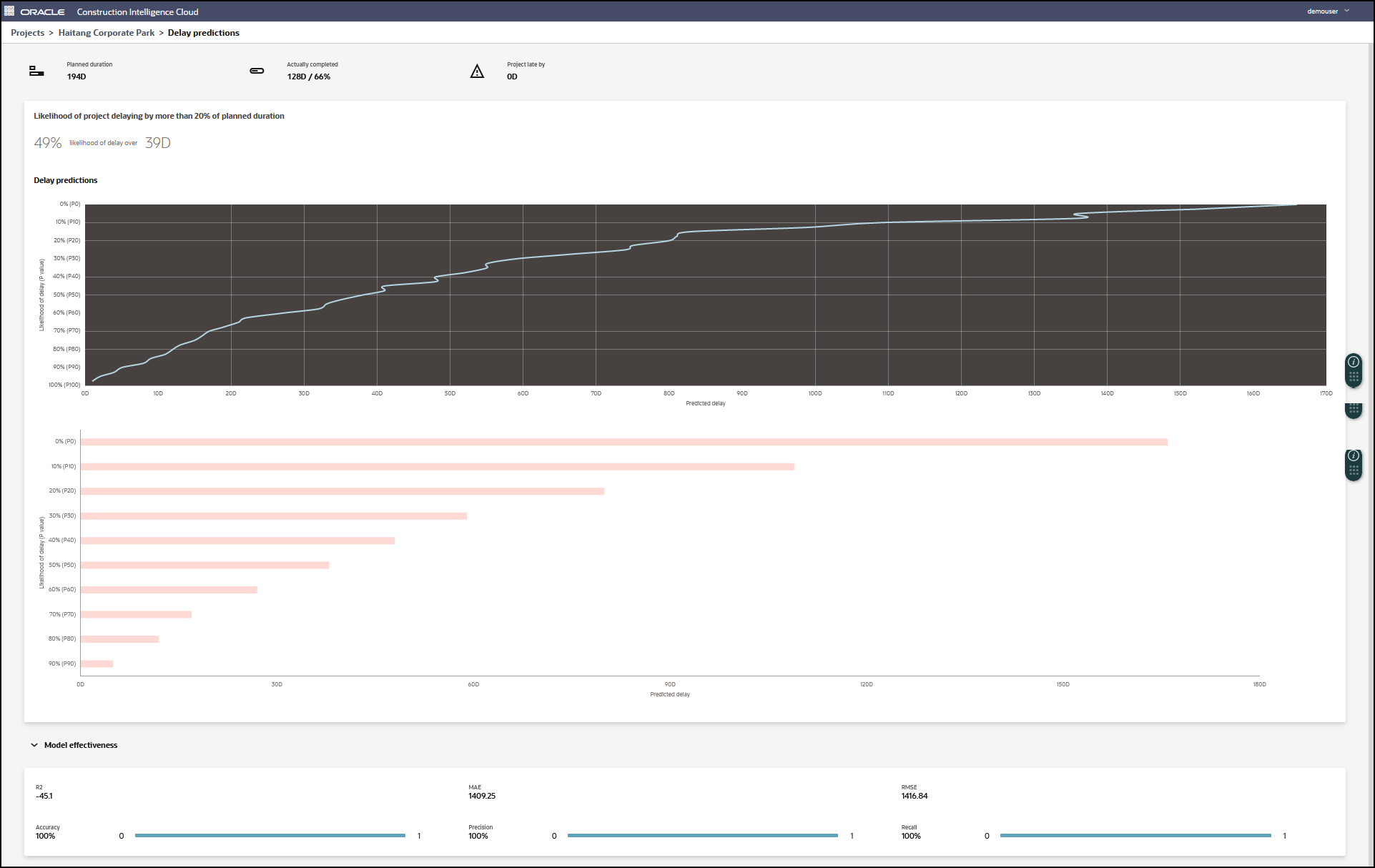
Task: Open the demouser account dropdown
Action: pyautogui.click(x=1322, y=11)
